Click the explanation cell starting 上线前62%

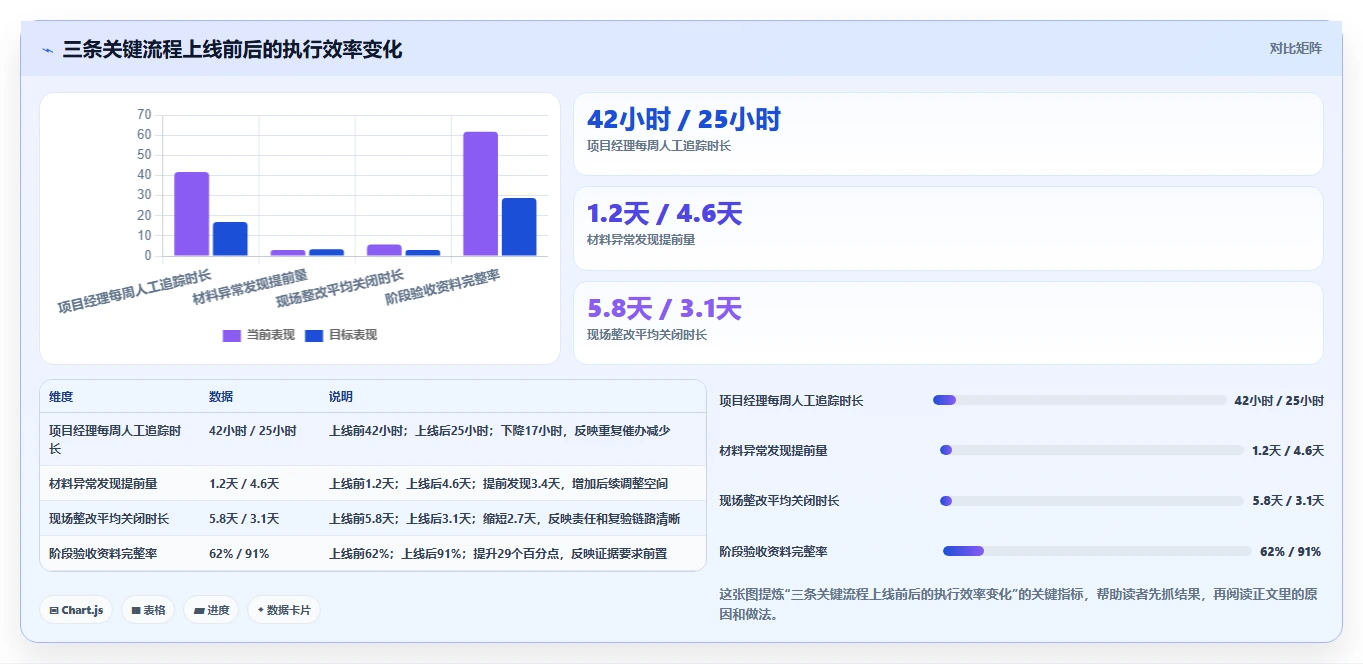tap(498, 554)
